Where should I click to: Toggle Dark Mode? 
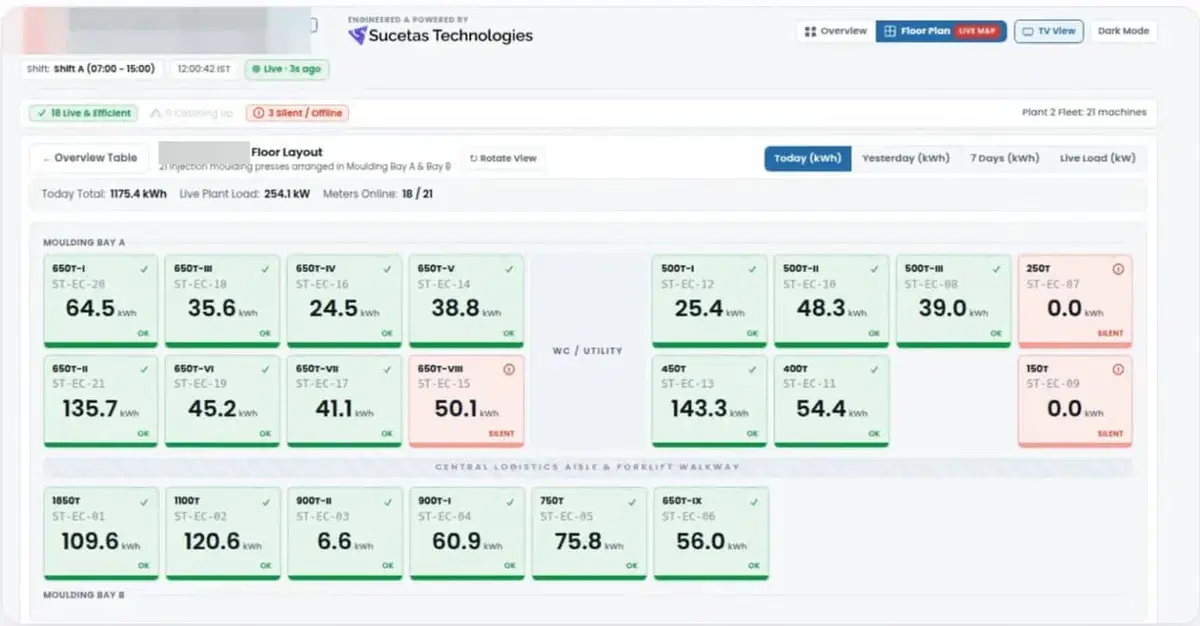coord(1123,31)
